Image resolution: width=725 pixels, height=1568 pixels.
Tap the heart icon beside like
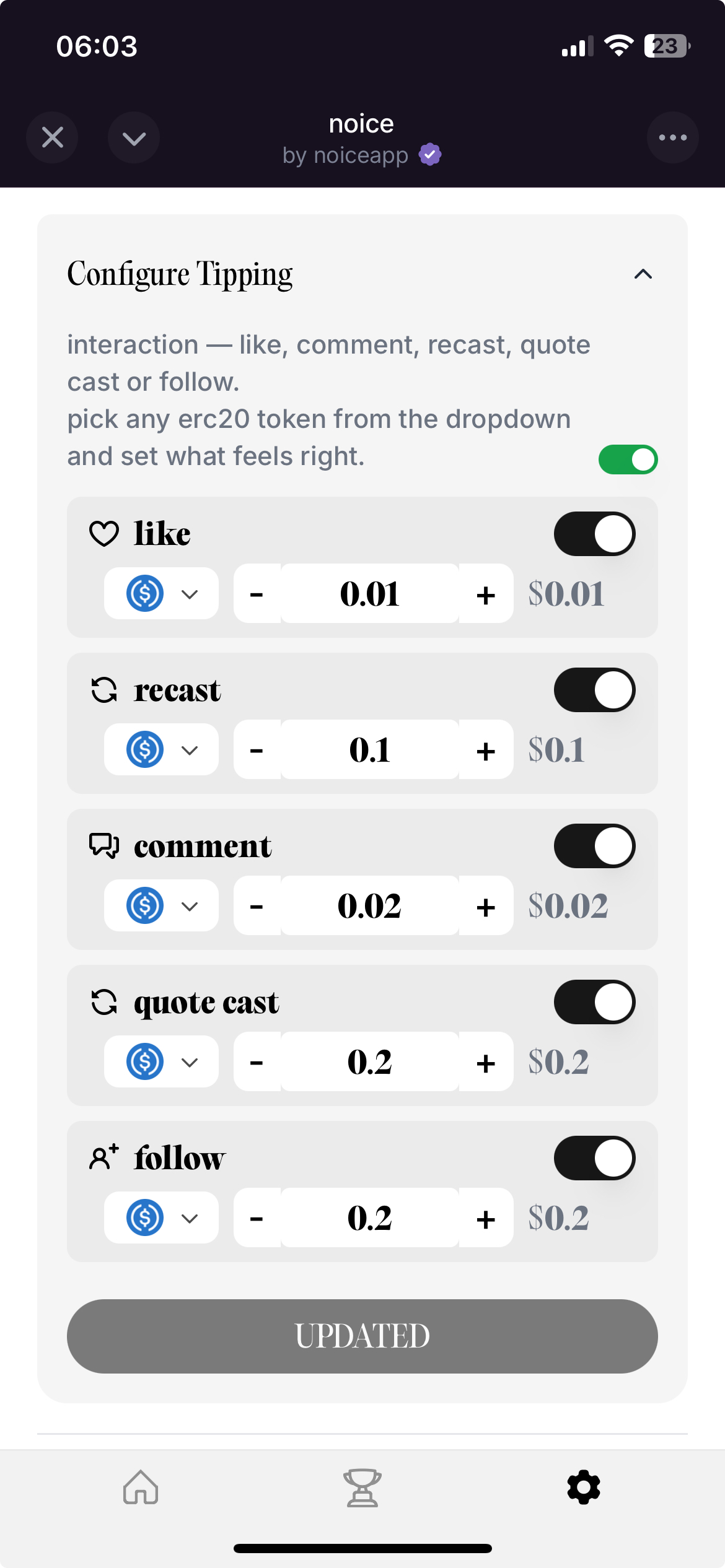tap(104, 534)
